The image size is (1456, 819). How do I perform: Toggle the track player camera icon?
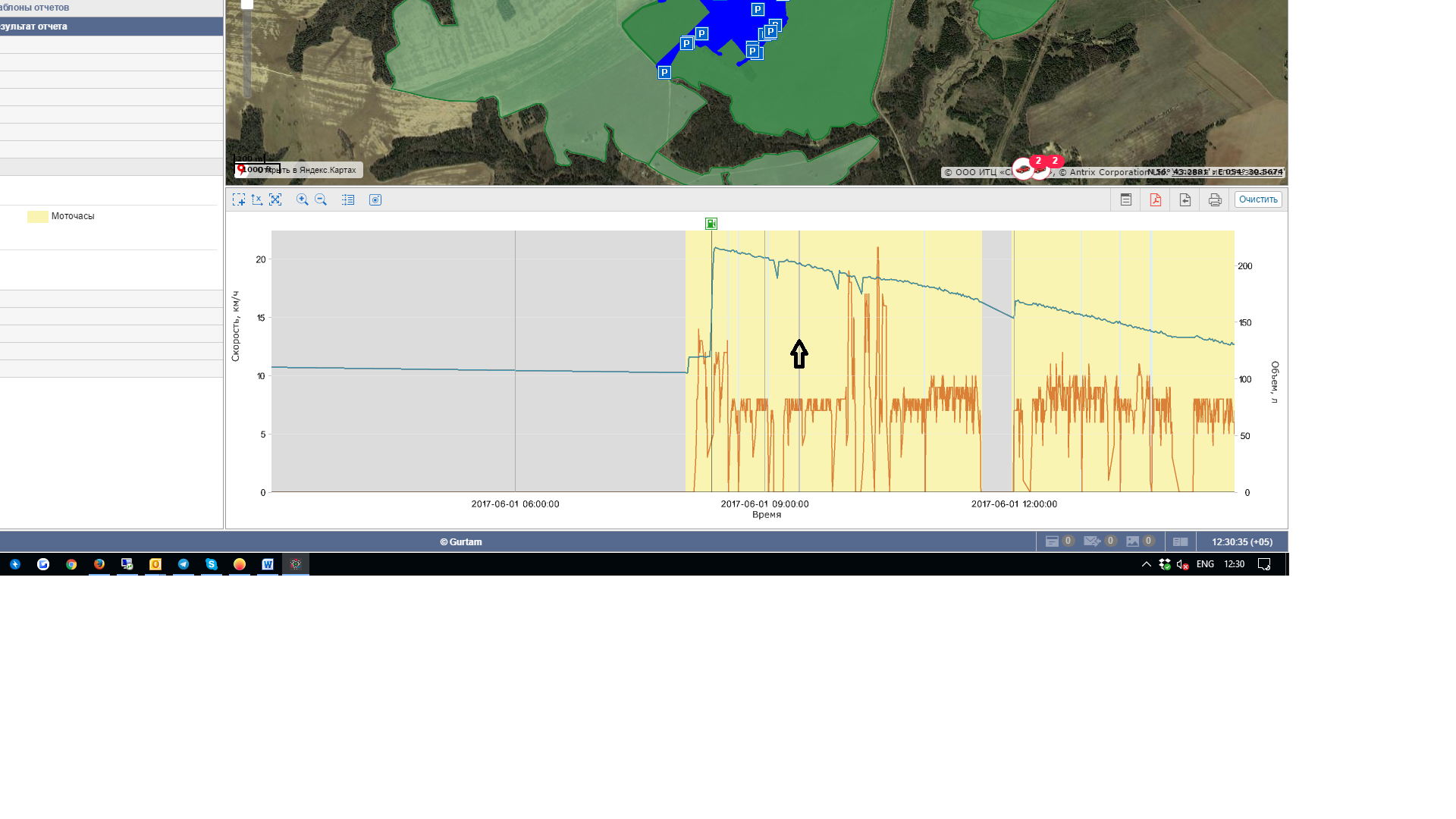(x=375, y=199)
